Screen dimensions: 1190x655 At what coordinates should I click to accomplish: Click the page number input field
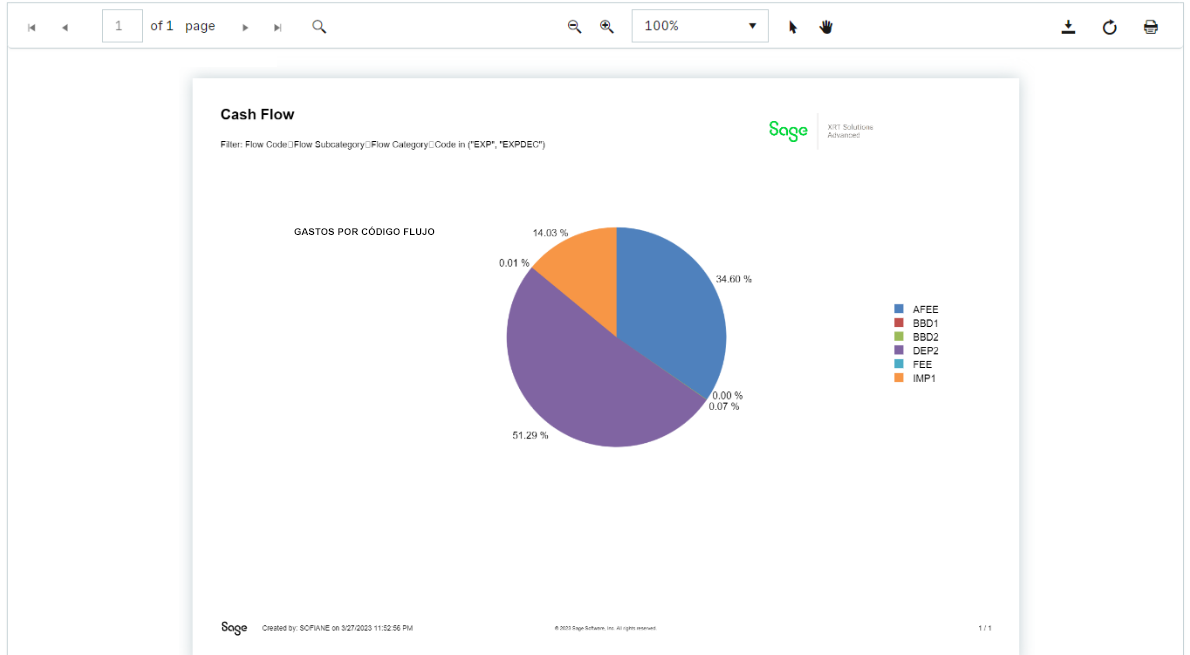pyautogui.click(x=122, y=26)
